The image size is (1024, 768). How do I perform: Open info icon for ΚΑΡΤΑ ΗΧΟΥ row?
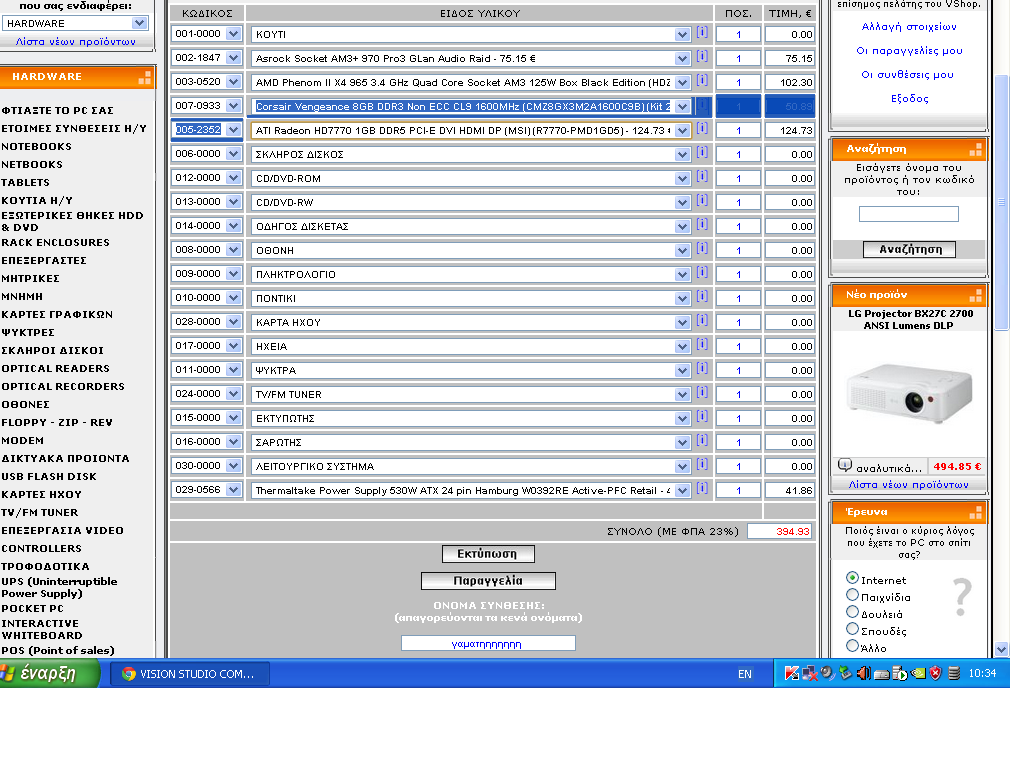click(x=702, y=321)
